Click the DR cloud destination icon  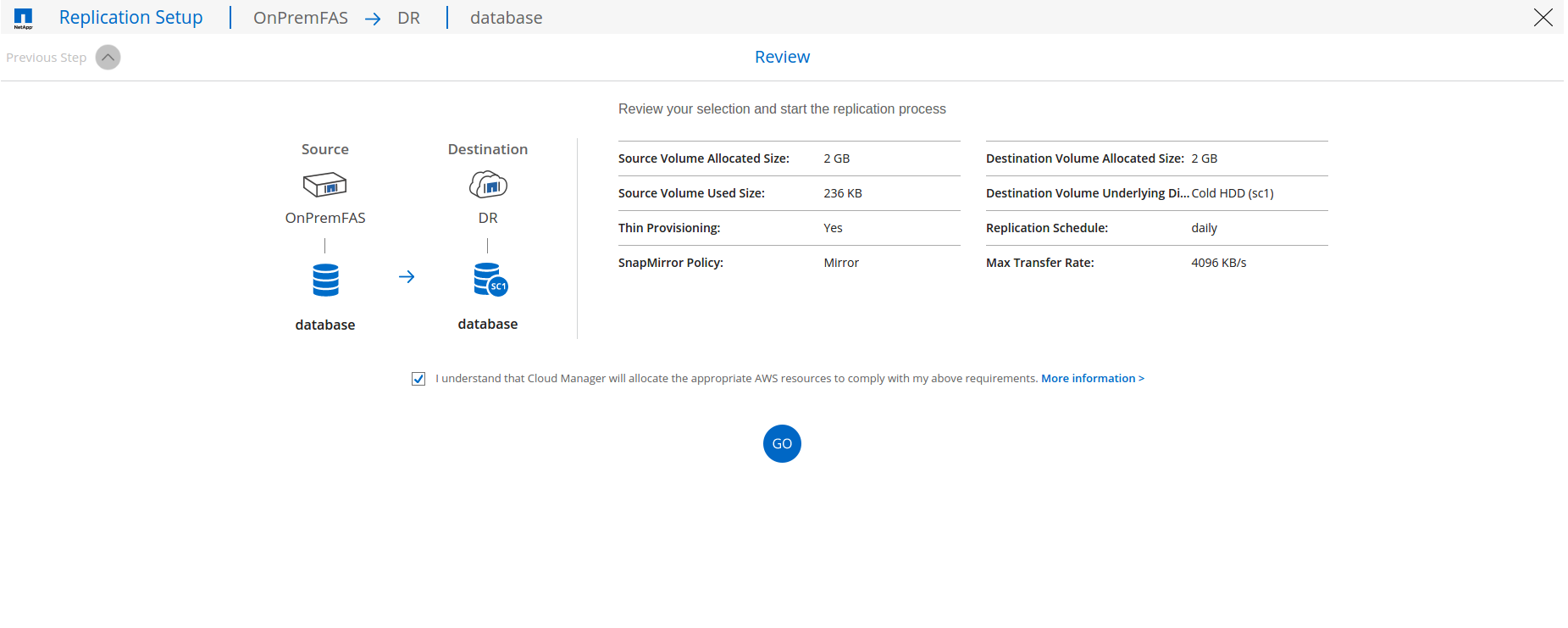488,184
